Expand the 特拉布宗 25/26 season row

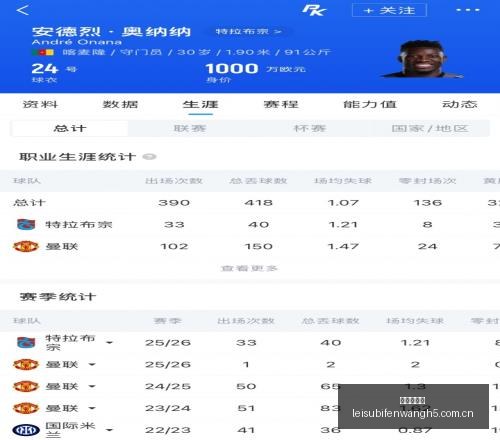[x=109, y=343]
